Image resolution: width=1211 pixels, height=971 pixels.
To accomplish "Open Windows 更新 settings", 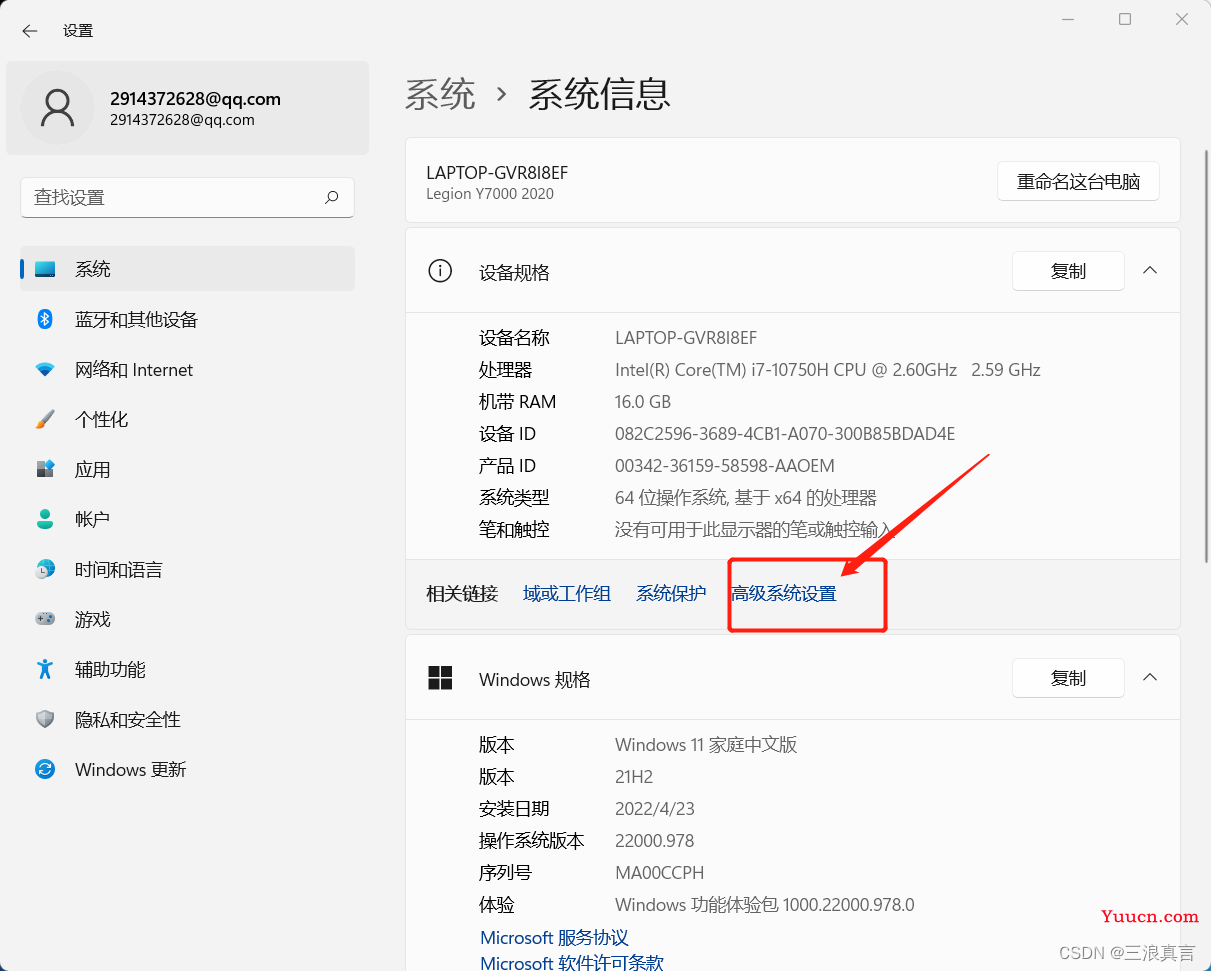I will 188,769.
